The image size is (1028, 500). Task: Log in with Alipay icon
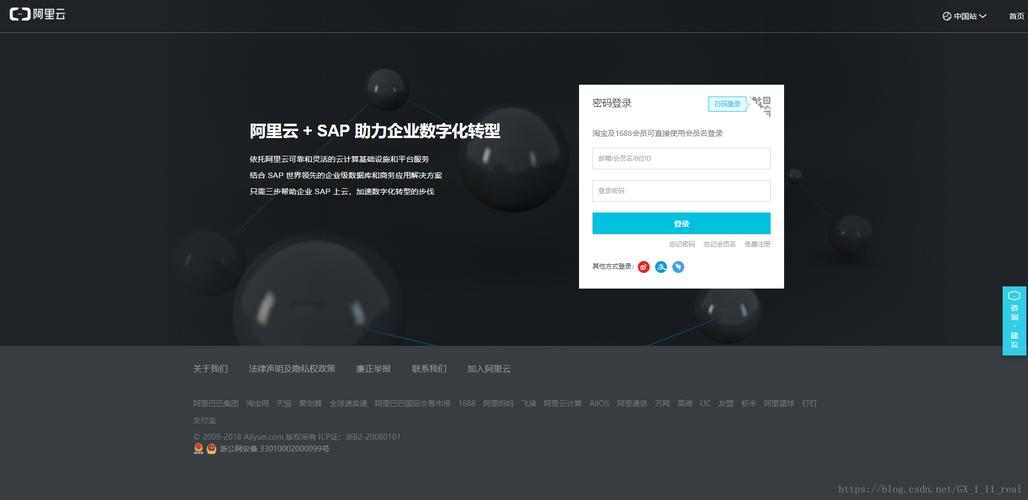coord(661,267)
